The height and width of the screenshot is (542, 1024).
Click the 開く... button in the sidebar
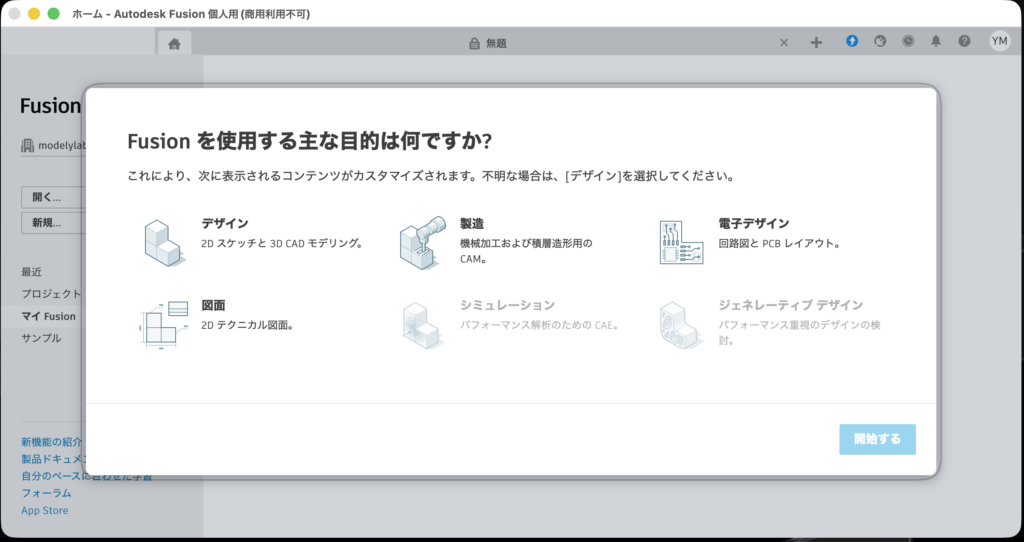52,197
